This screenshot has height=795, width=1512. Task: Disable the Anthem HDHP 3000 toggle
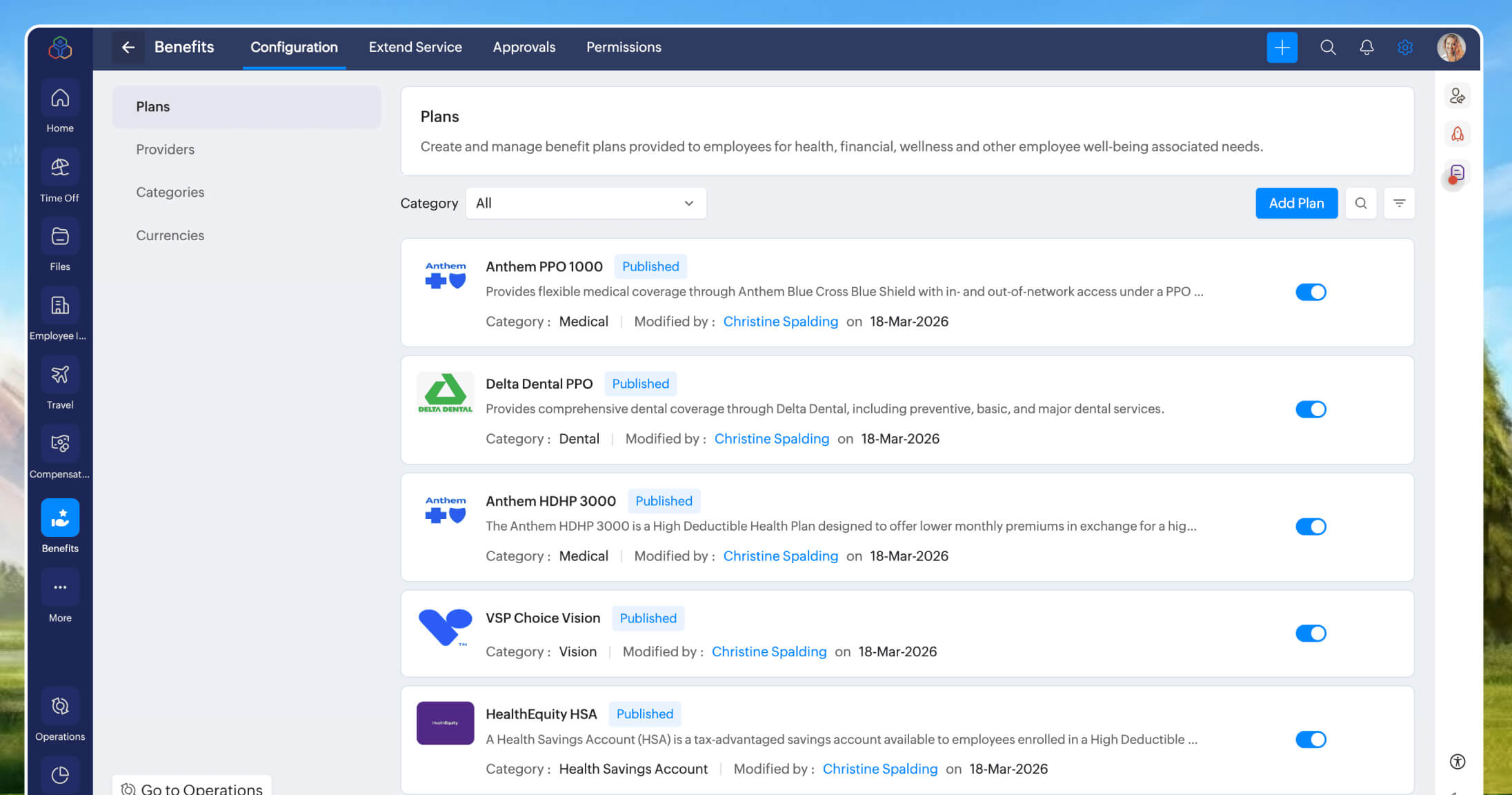1311,527
